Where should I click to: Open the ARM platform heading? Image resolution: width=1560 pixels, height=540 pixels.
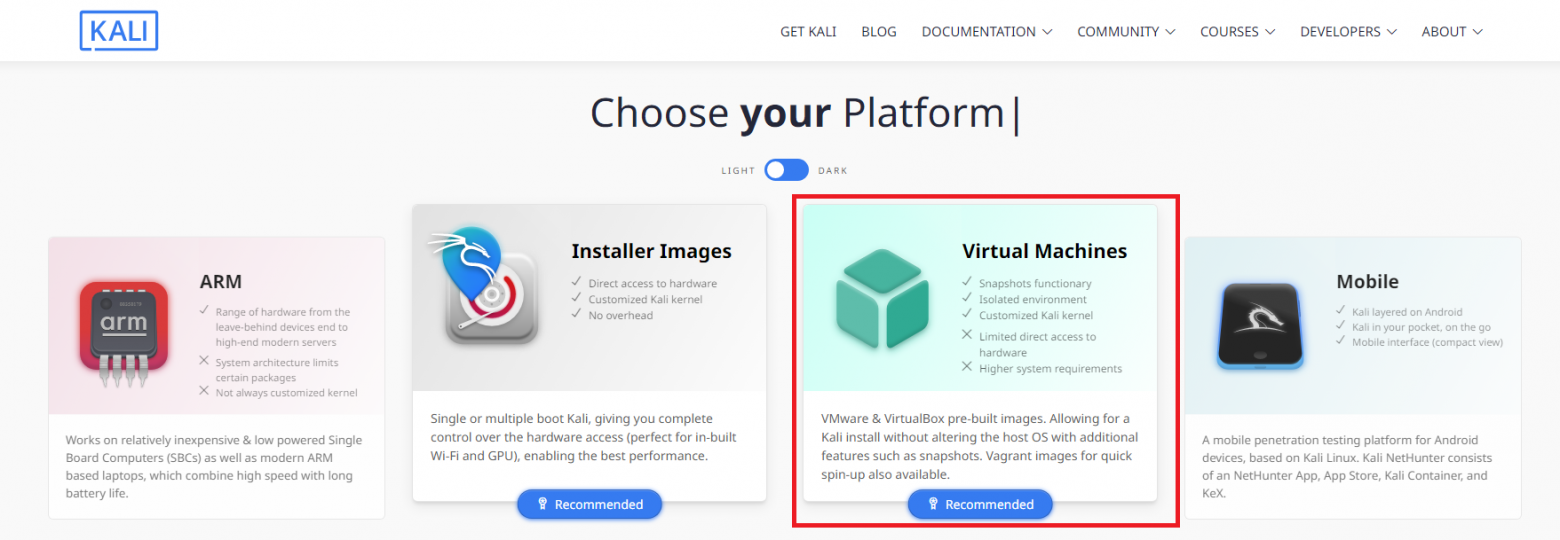tap(221, 282)
